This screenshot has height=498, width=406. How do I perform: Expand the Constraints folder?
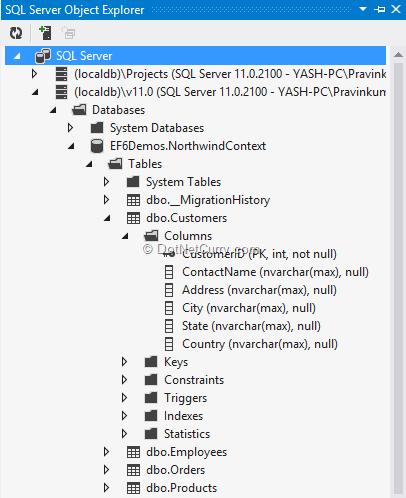click(124, 380)
